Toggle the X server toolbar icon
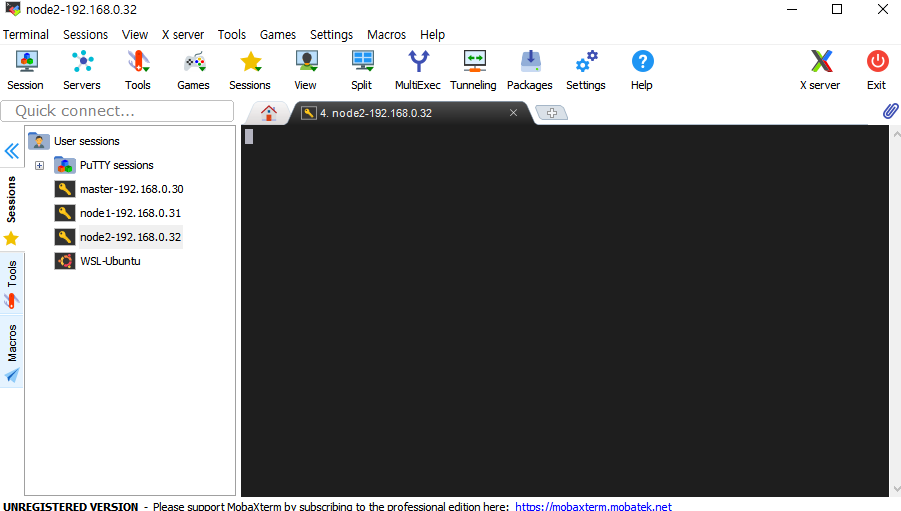 tap(821, 62)
